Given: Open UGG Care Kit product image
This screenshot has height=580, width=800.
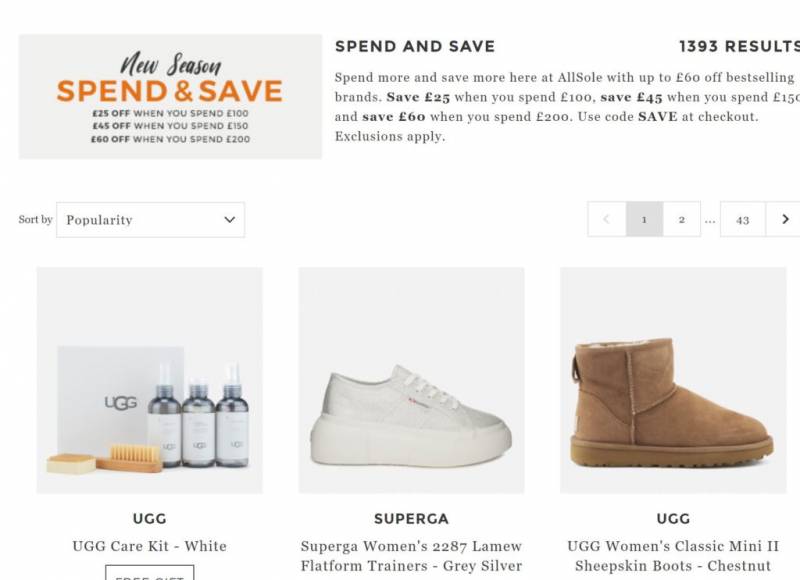Looking at the screenshot, I should [x=150, y=380].
